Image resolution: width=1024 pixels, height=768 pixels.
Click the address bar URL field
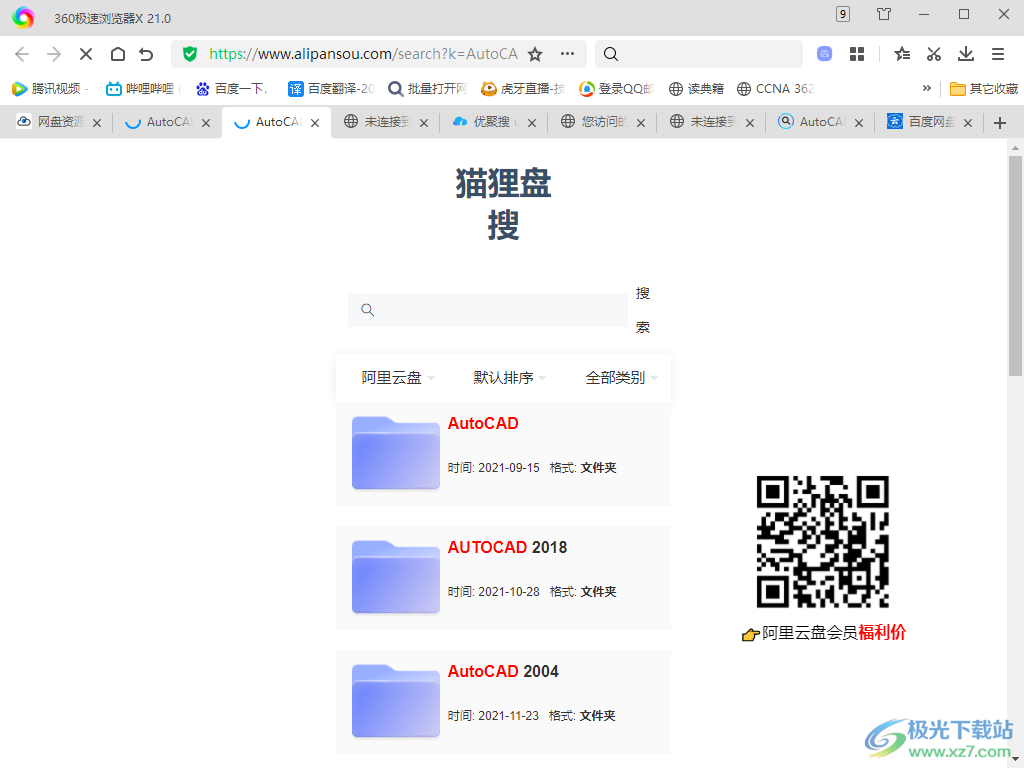click(363, 54)
